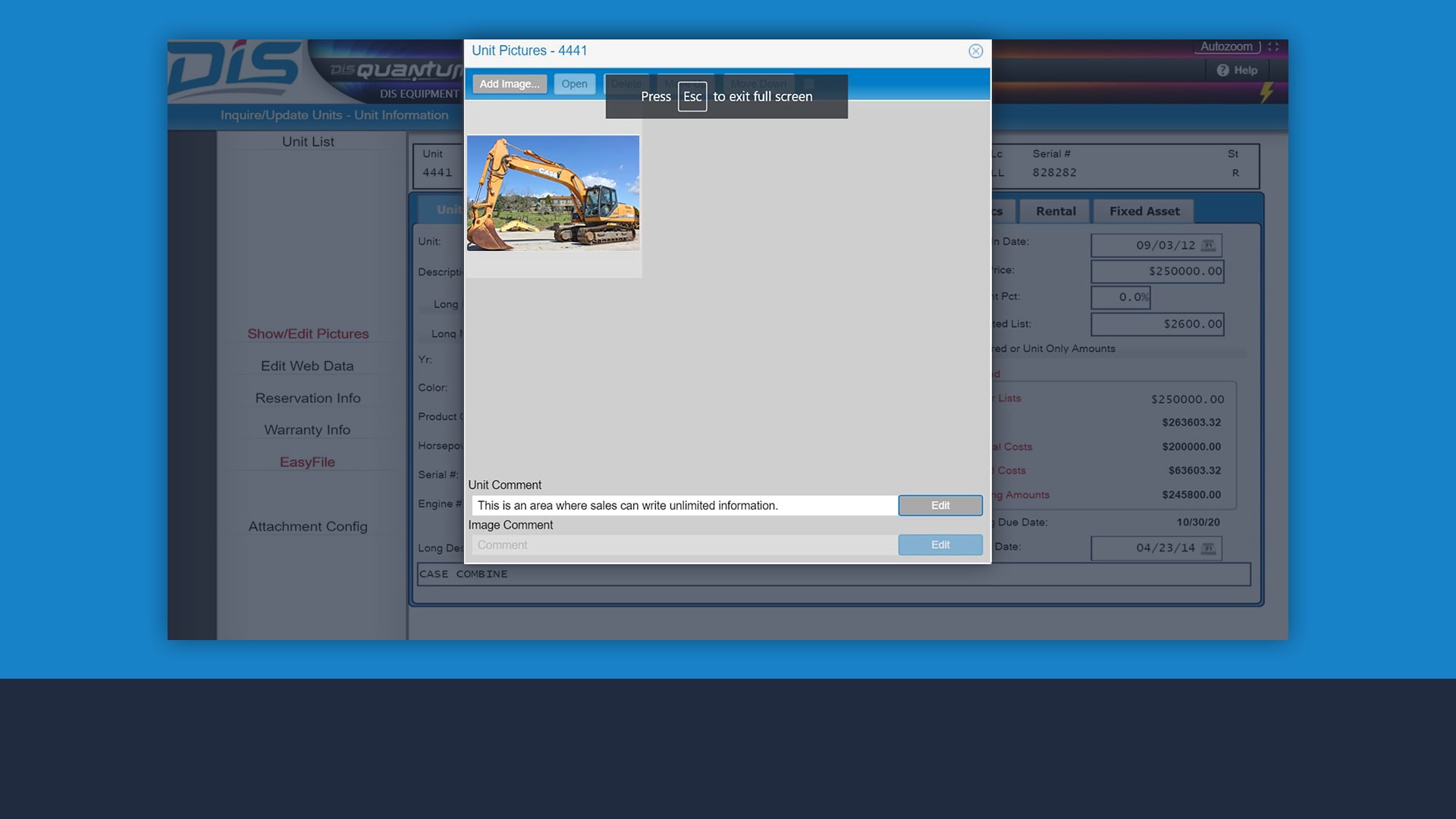Click the unit number 4441 in the header box
1456x819 pixels.
[437, 173]
